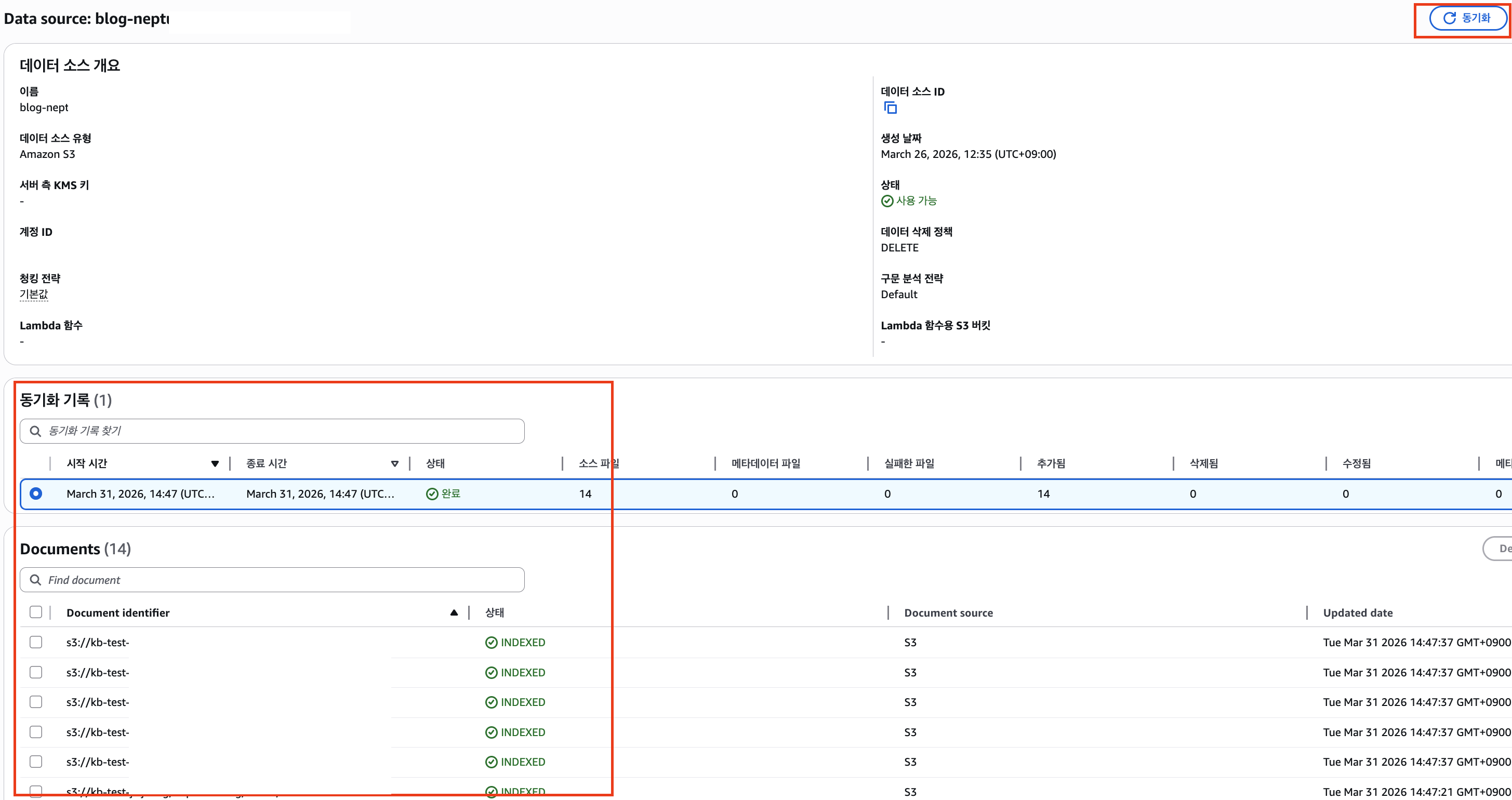Click the Updated date column header
Viewport: 1512px width, 800px height.
tap(1358, 613)
